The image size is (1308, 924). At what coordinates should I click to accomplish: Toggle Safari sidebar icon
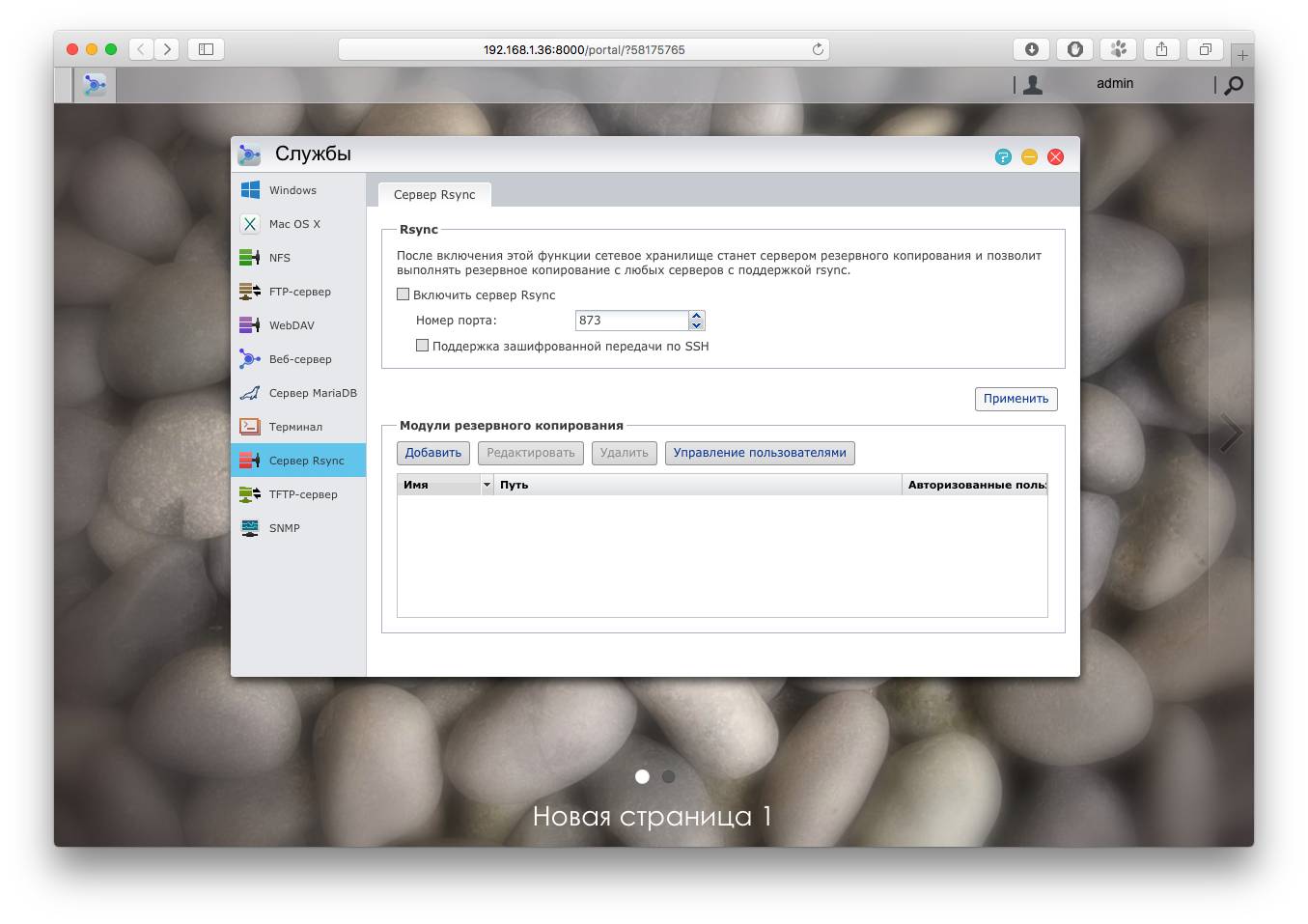point(206,49)
